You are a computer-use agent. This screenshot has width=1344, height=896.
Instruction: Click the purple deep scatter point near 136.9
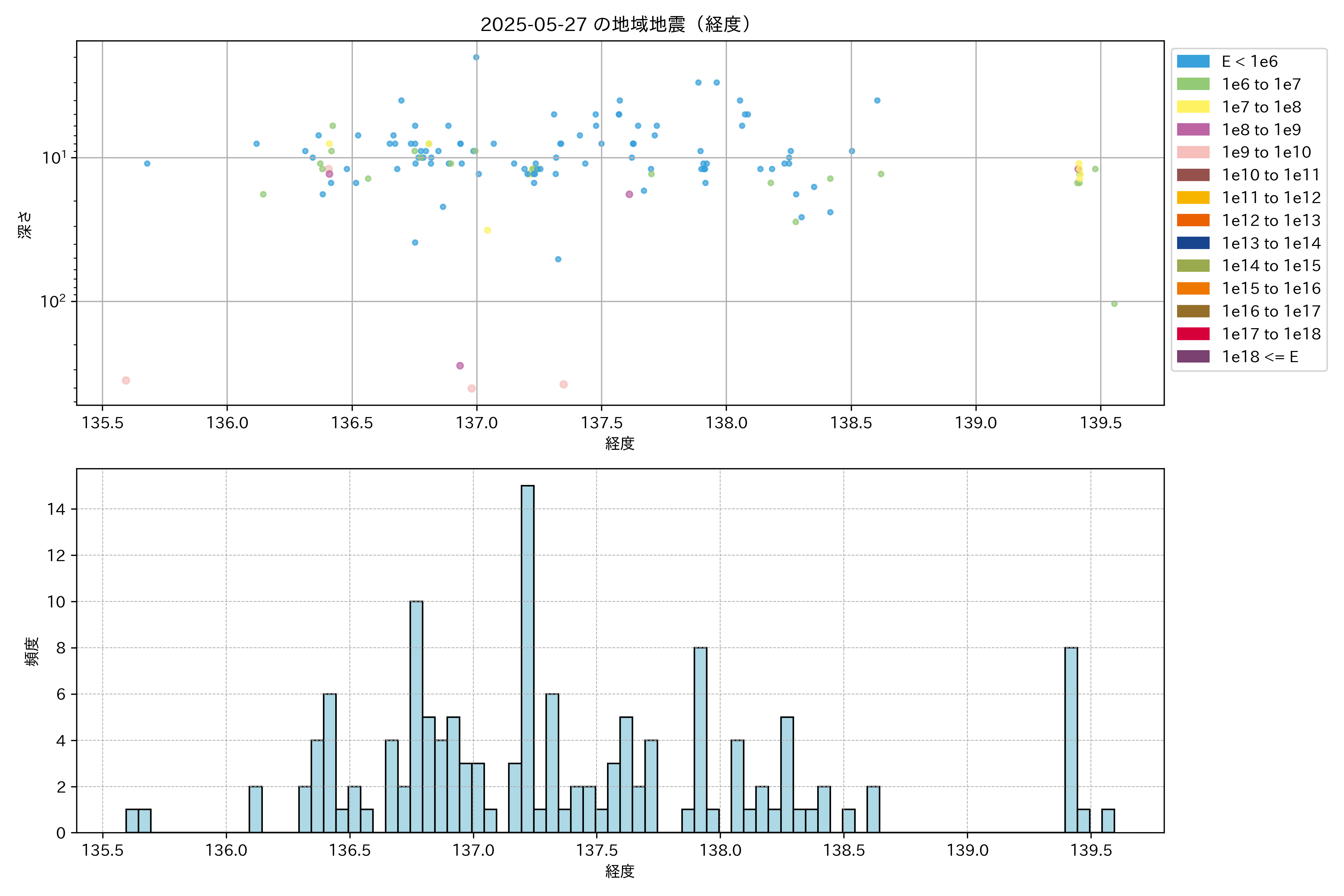(x=460, y=366)
